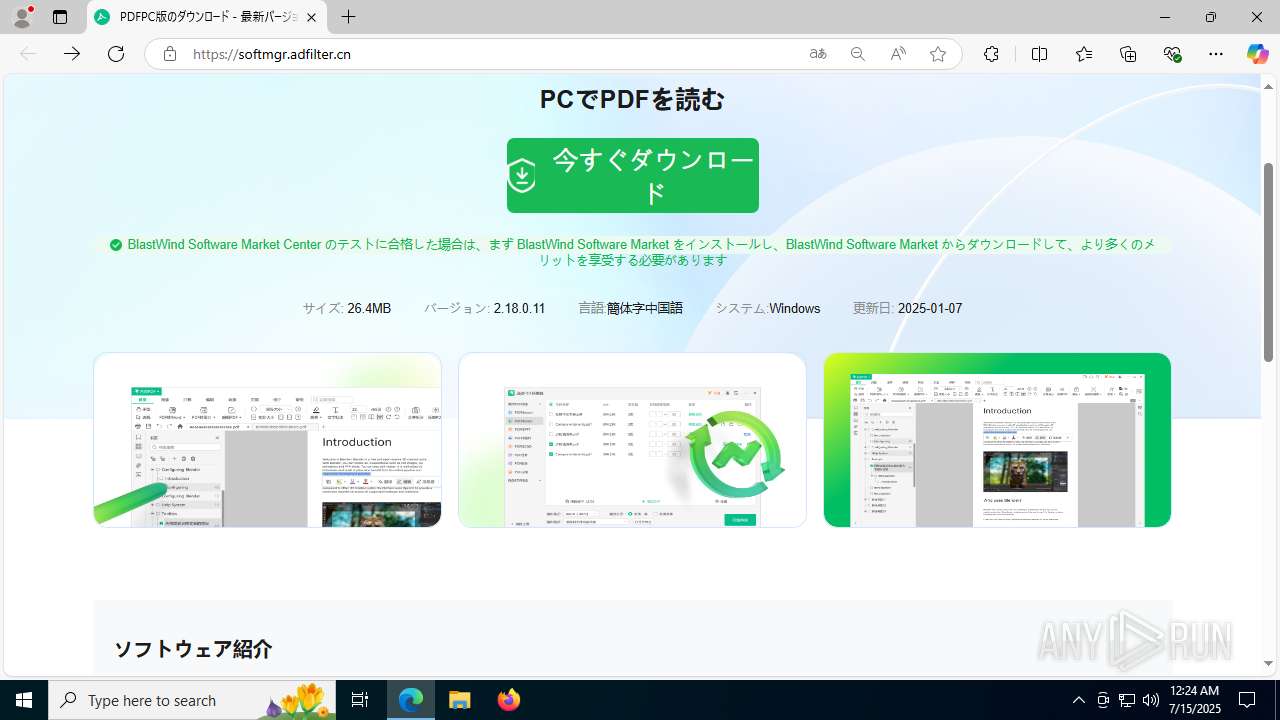Close the PDFPC download tab
1280x720 pixels.
pyautogui.click(x=312, y=17)
